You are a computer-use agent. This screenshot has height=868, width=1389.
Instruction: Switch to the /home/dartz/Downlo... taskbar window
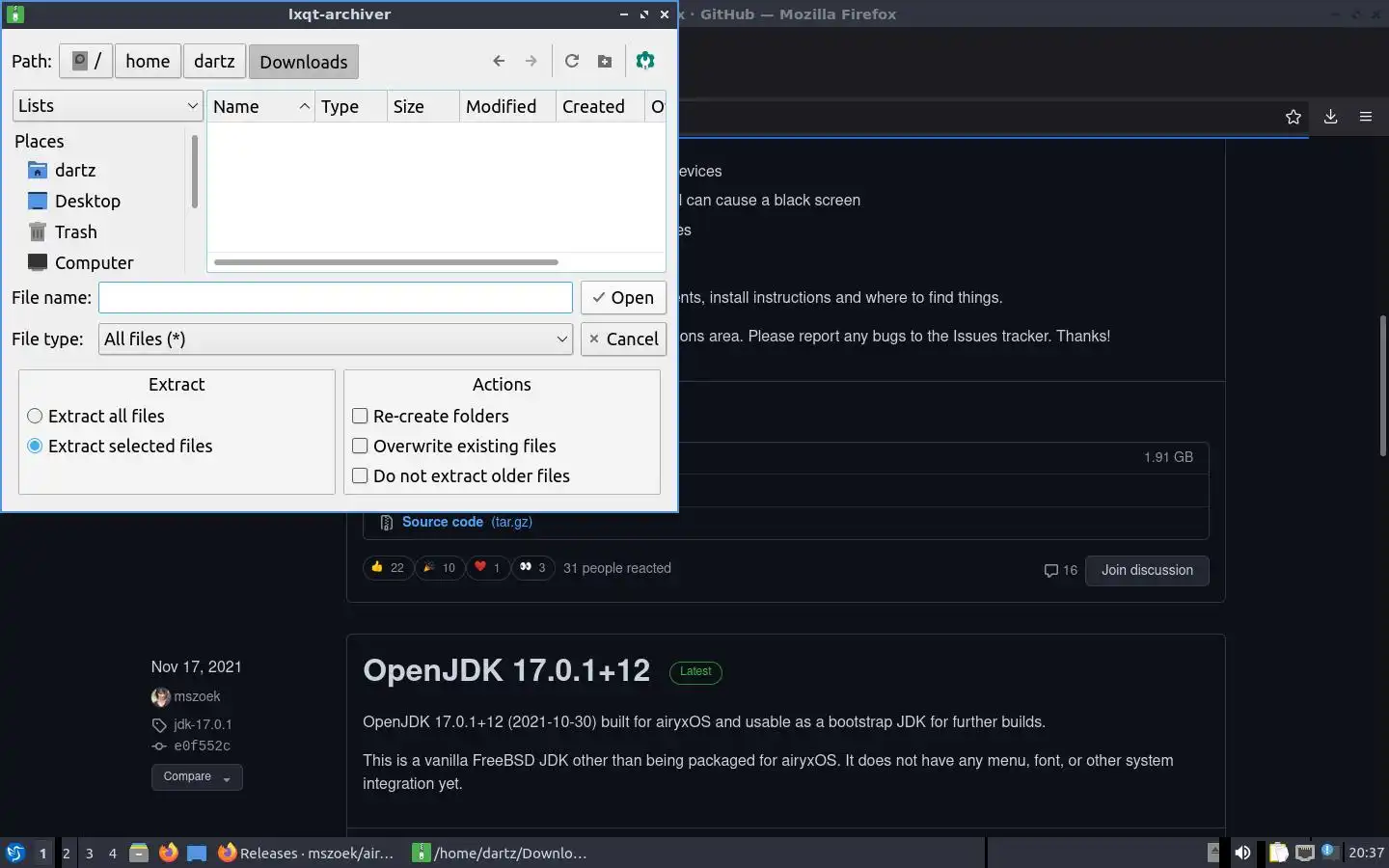502,853
